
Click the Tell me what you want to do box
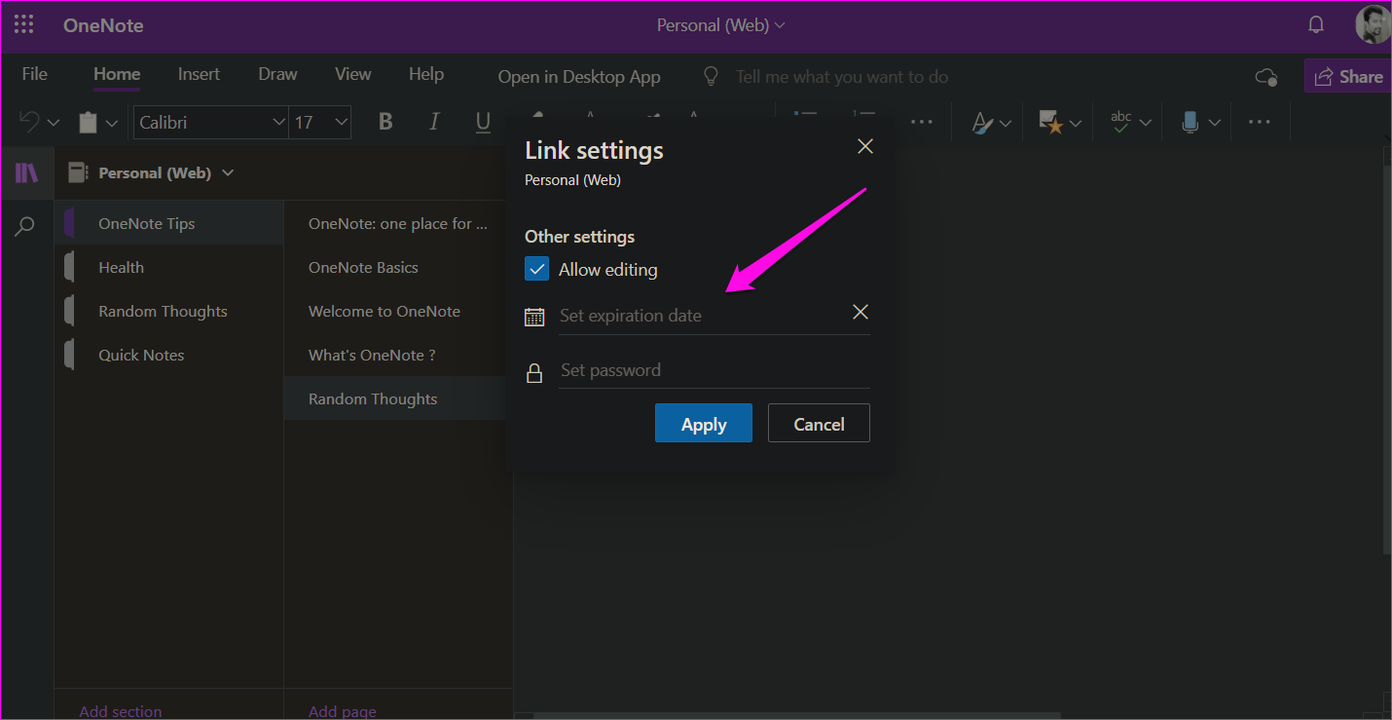coord(842,76)
